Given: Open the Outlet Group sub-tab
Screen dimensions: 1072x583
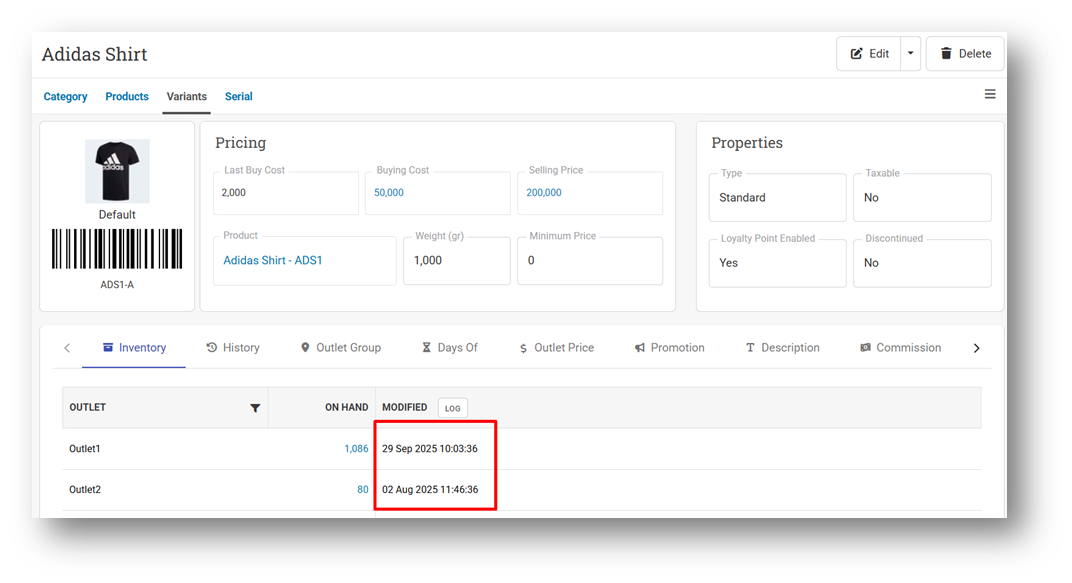Looking at the screenshot, I should point(340,348).
